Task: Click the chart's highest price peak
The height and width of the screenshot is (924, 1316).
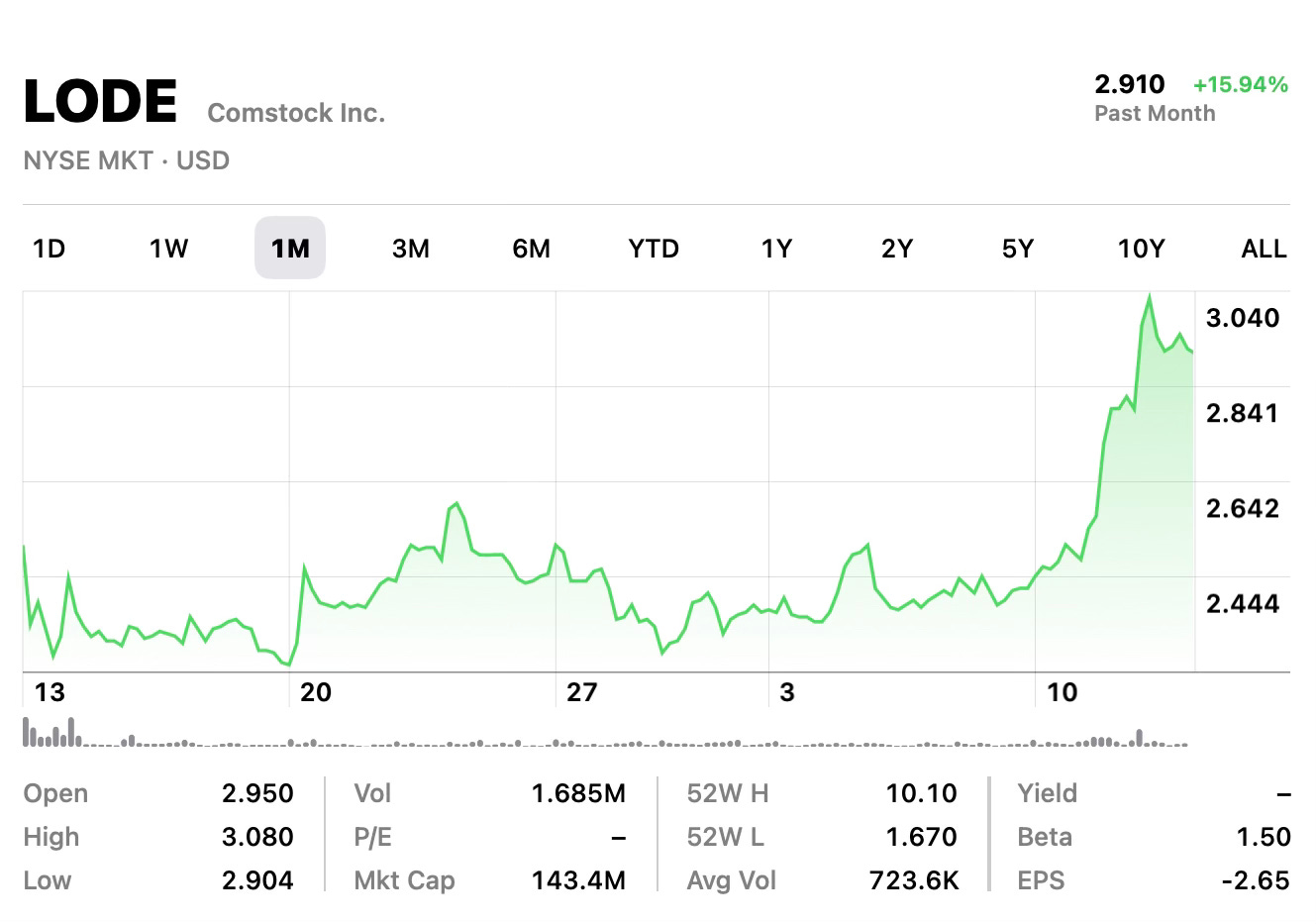Action: click(1149, 297)
